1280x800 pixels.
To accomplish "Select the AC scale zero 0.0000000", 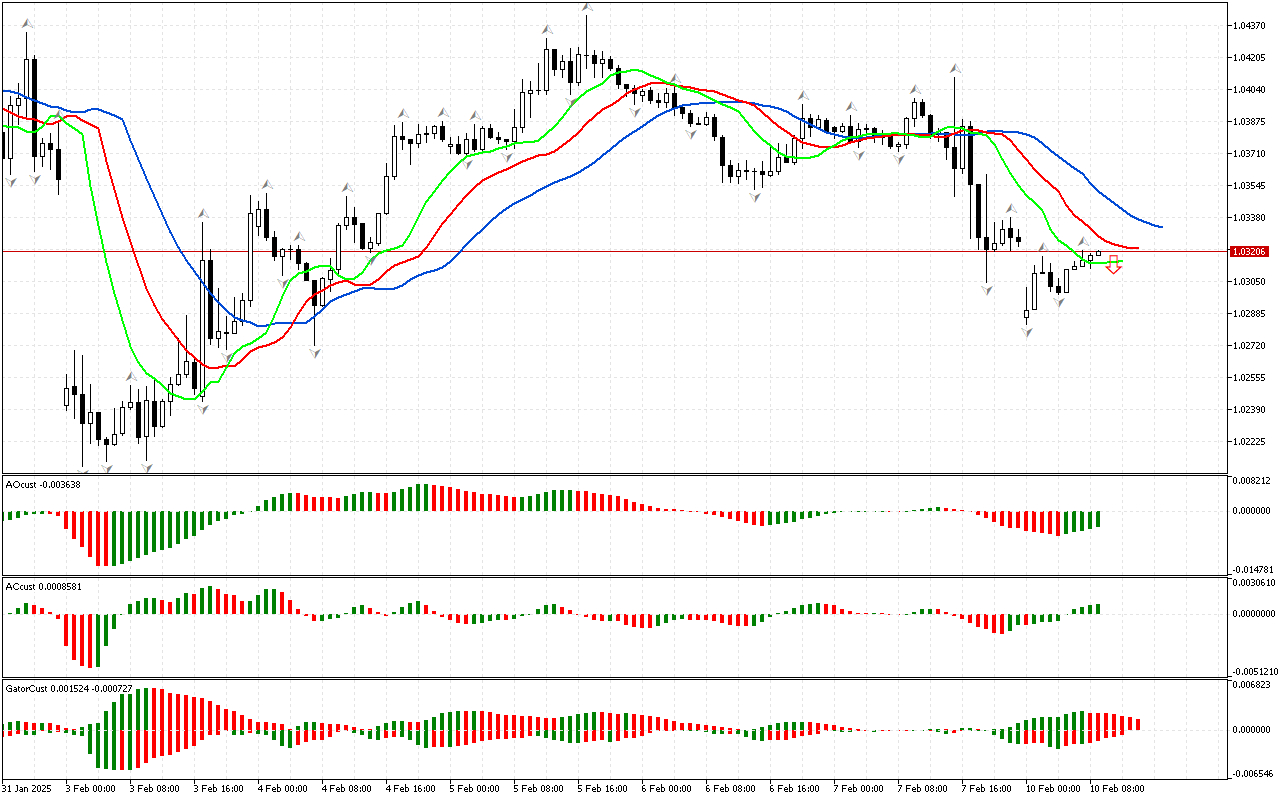I will tap(1255, 614).
